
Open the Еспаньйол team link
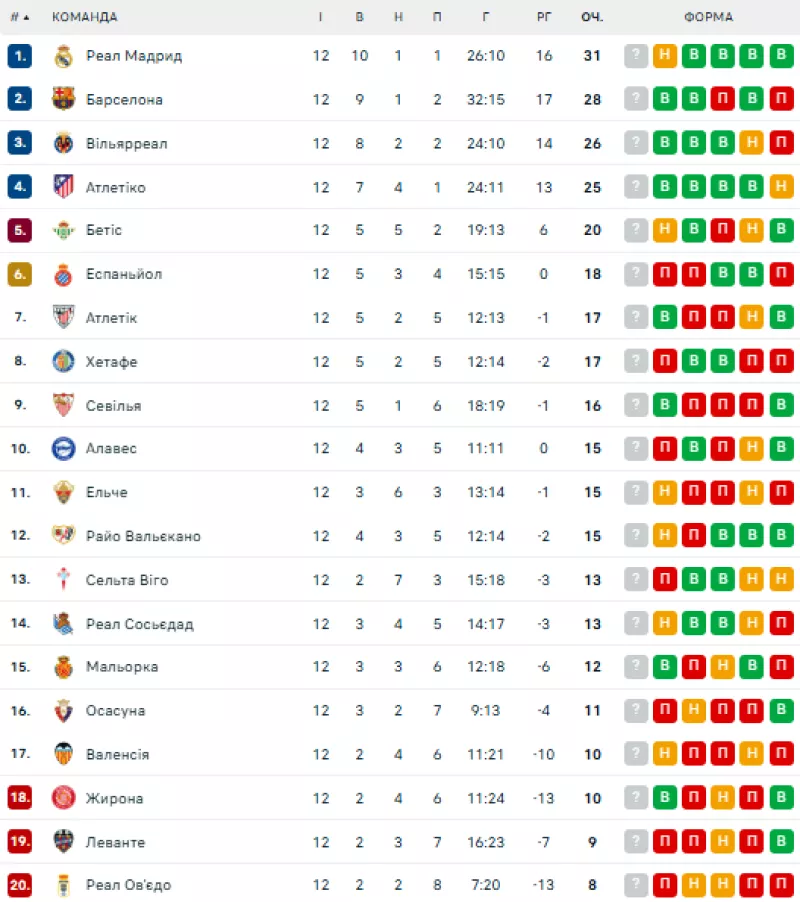124,274
